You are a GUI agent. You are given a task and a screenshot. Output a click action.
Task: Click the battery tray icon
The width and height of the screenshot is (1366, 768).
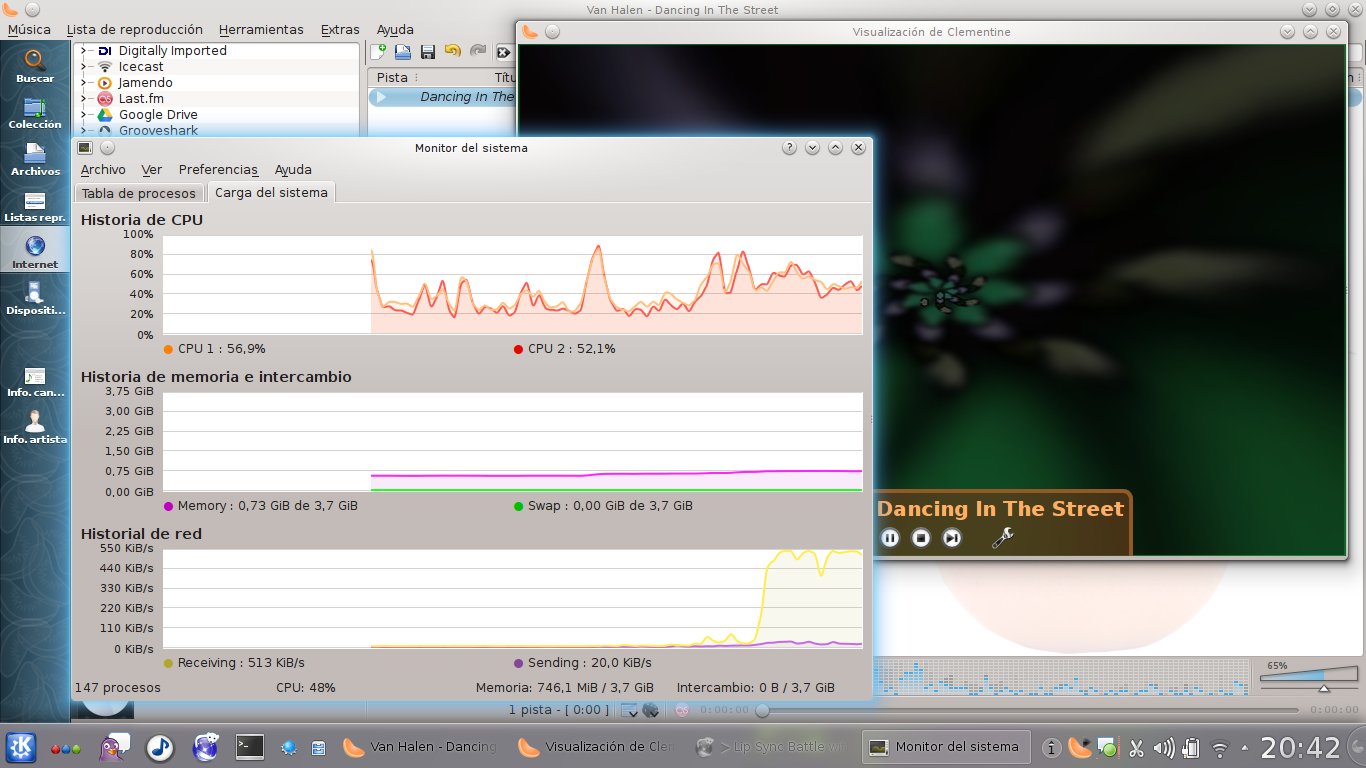[1191, 747]
